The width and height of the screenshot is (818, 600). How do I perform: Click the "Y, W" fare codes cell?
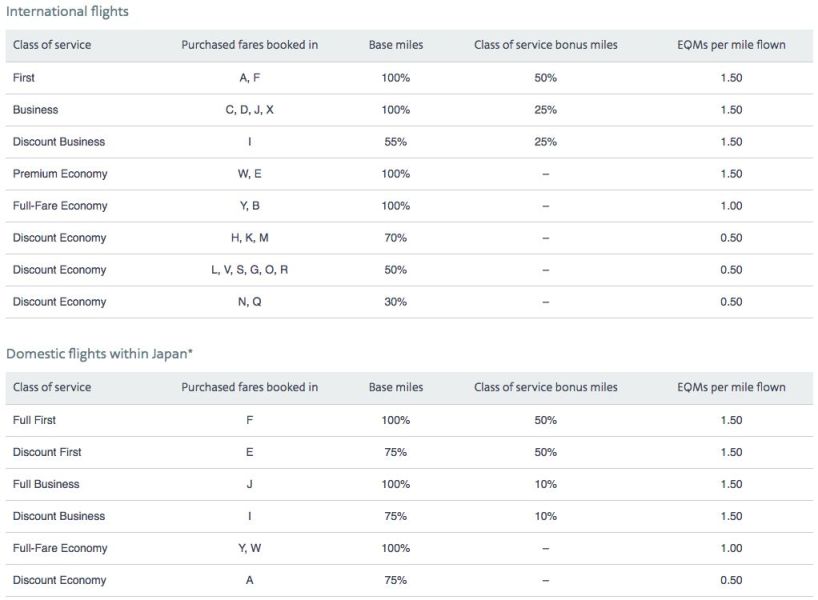(x=249, y=548)
